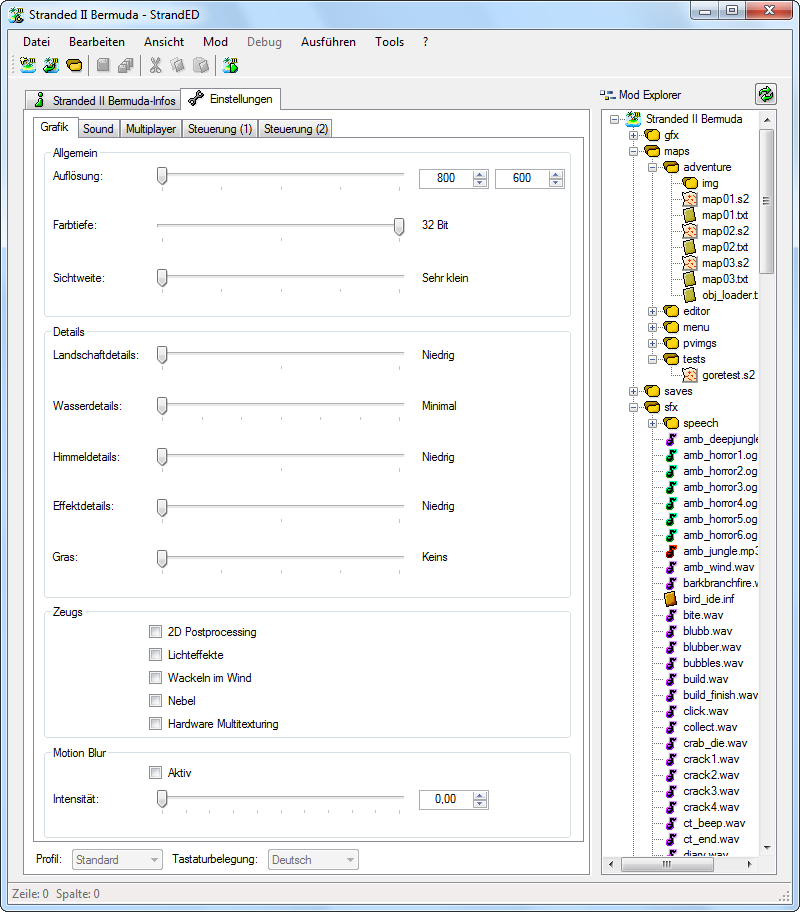
Task: Refresh the Mod Explorer with green arrows button
Action: coord(766,94)
